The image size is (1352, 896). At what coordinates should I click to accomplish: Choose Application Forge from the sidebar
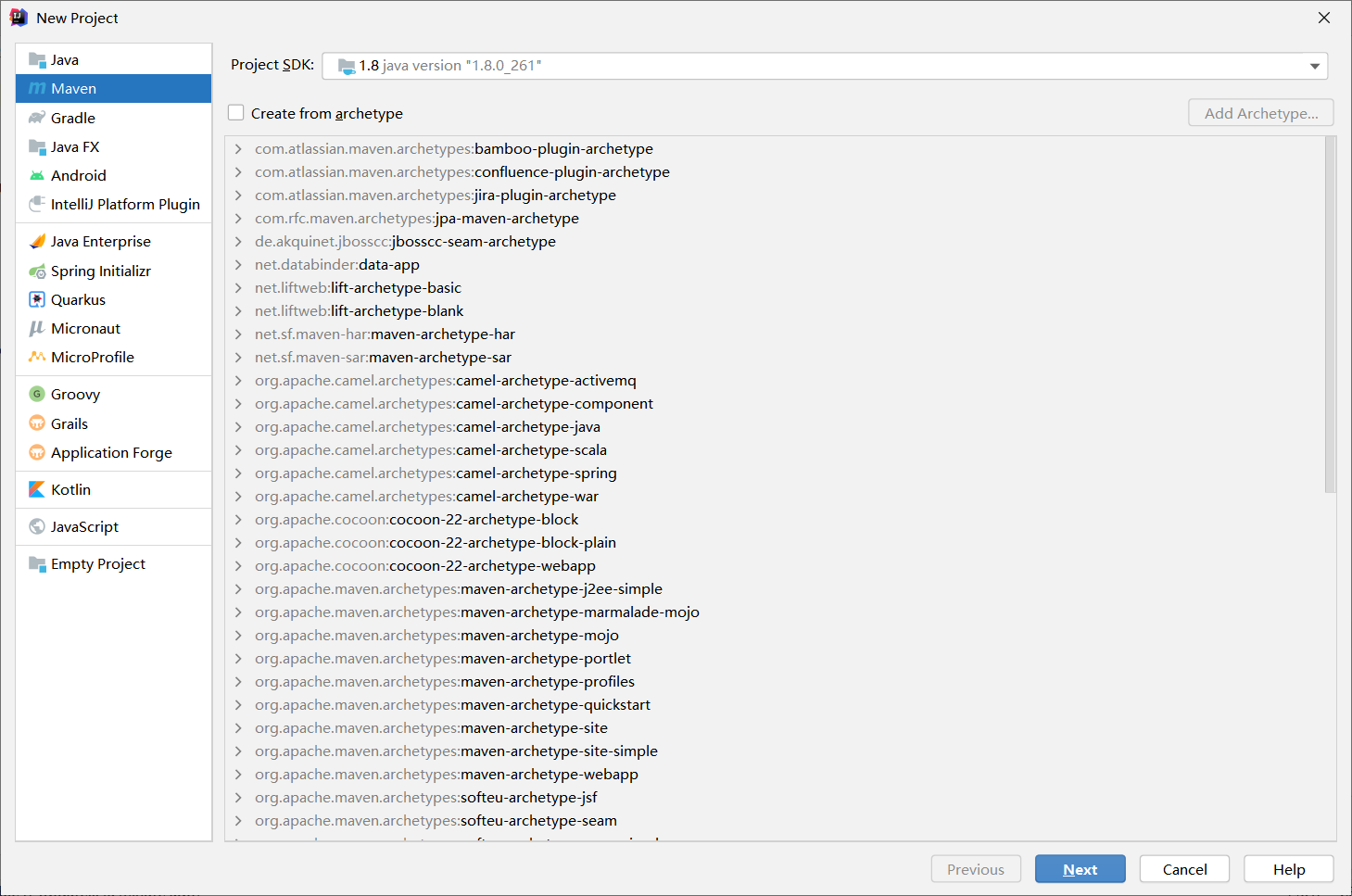pyautogui.click(x=111, y=452)
